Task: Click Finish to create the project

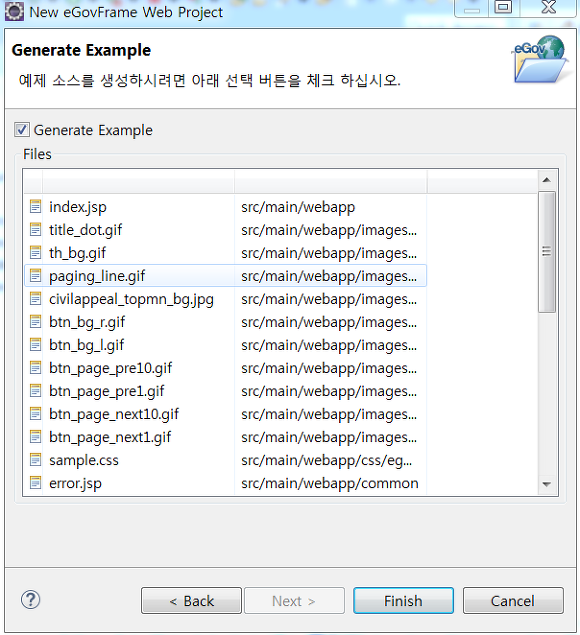Action: click(403, 601)
